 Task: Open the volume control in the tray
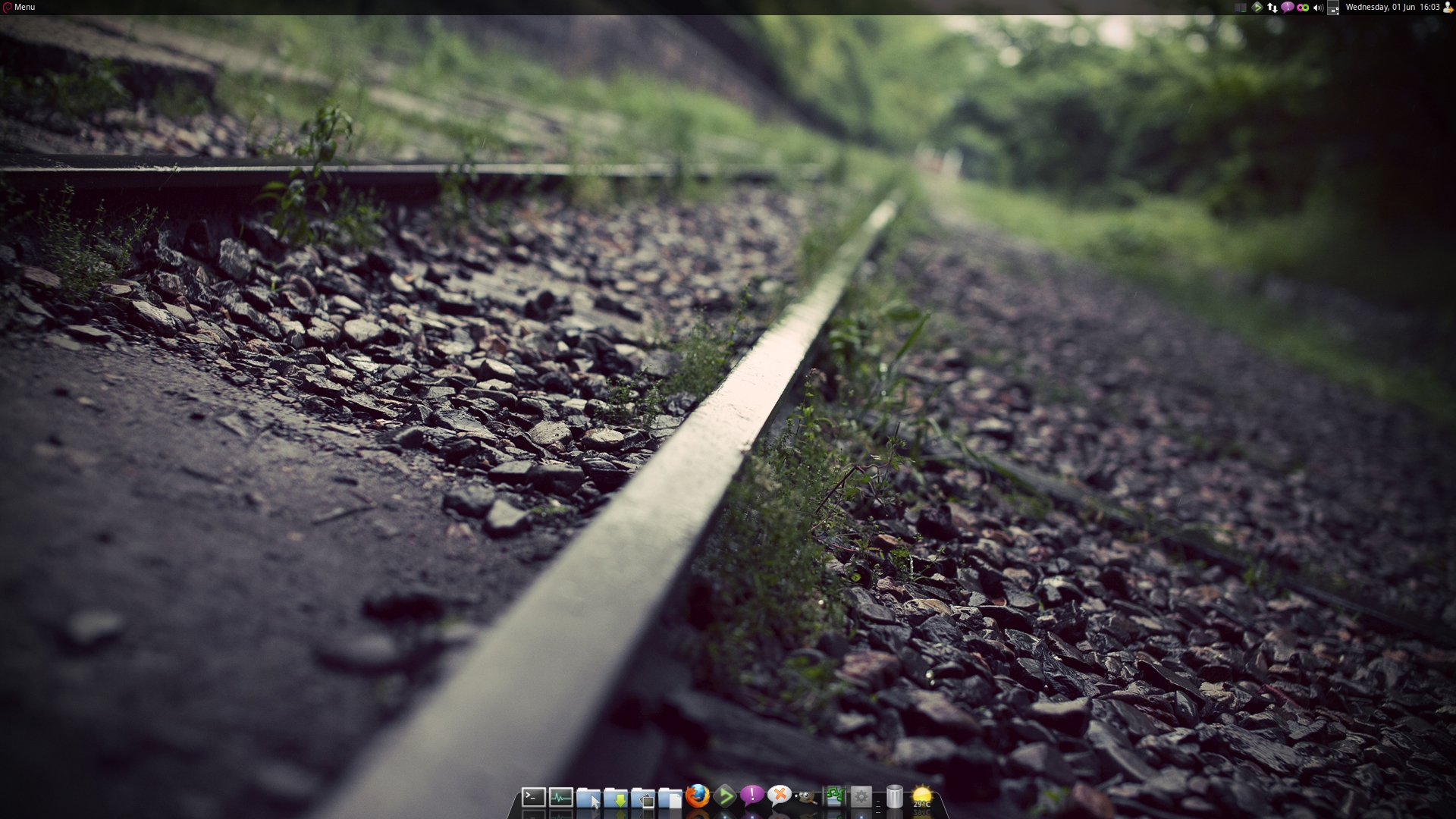pos(1318,8)
